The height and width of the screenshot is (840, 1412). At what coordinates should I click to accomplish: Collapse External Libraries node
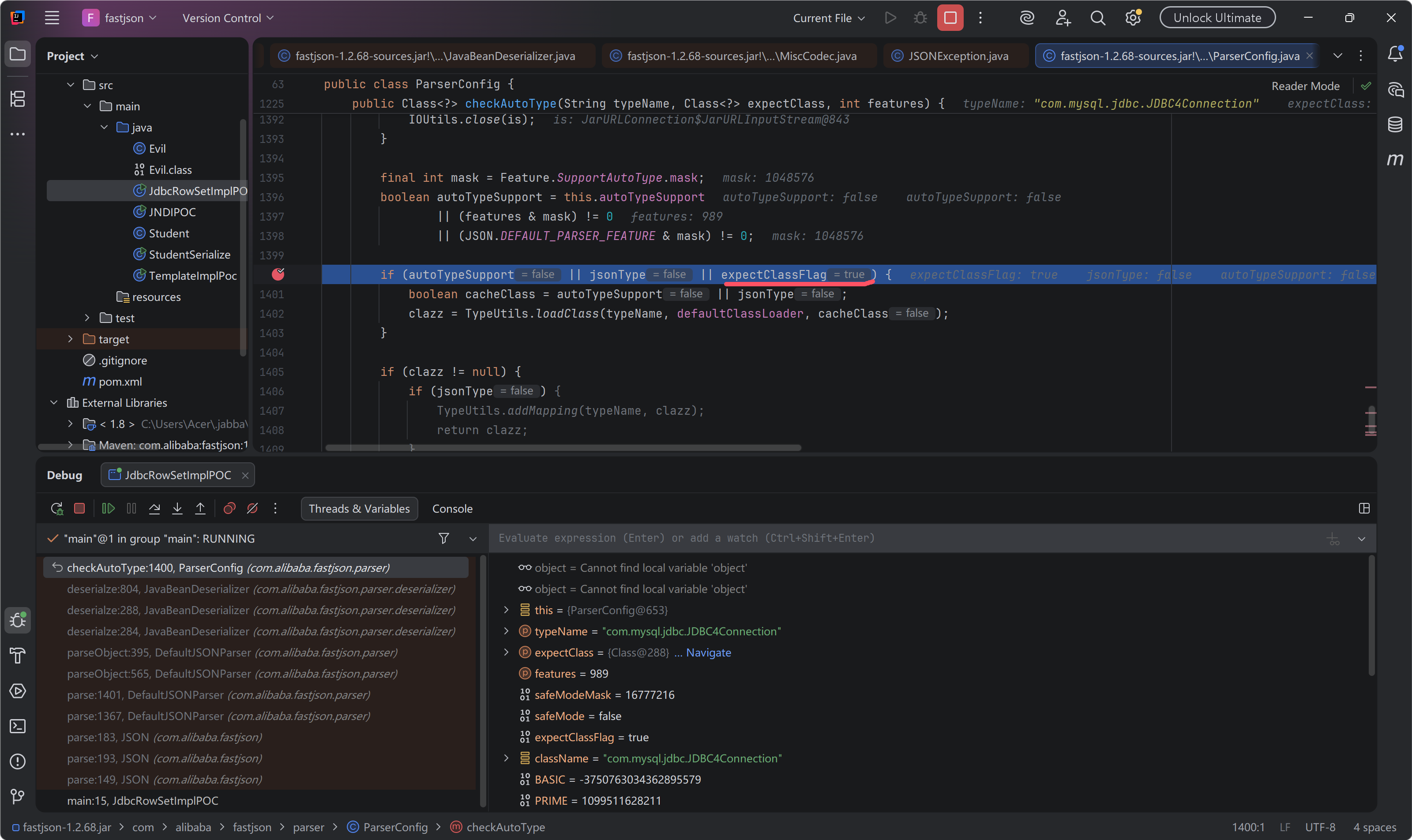tap(54, 402)
